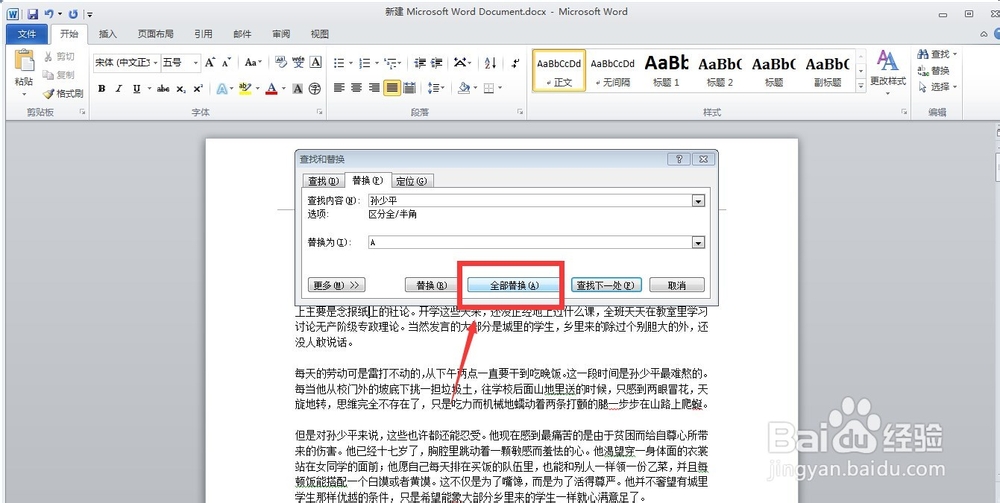The image size is (1000, 503).
Task: Show or hide paragraph marks
Action: pos(515,62)
